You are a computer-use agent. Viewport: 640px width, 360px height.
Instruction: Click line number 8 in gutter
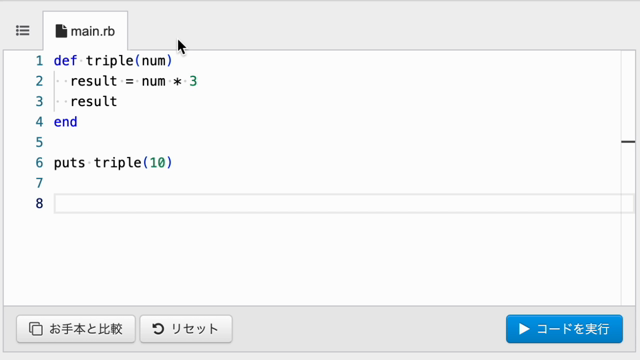click(x=39, y=203)
